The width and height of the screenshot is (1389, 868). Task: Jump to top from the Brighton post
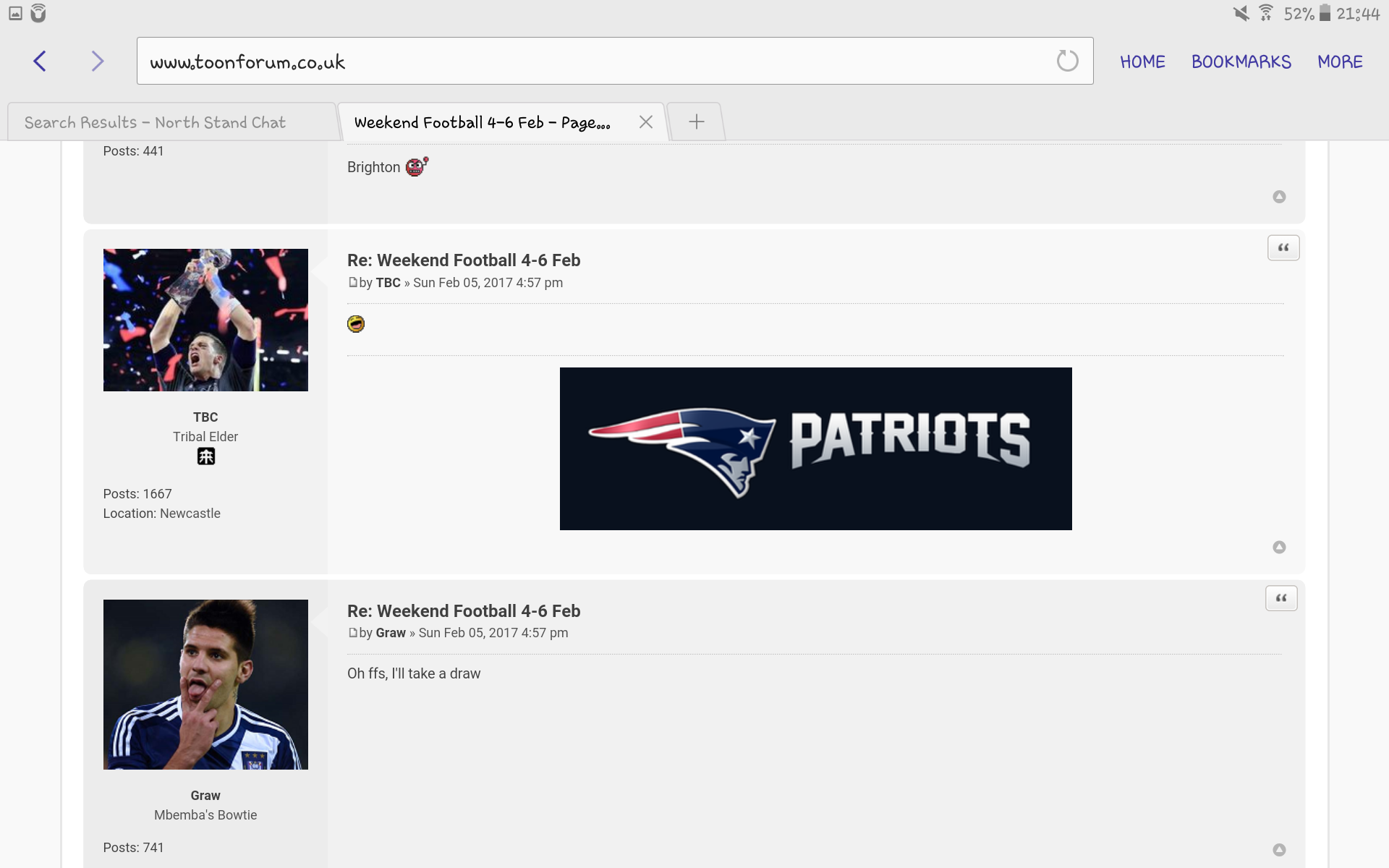1279,197
